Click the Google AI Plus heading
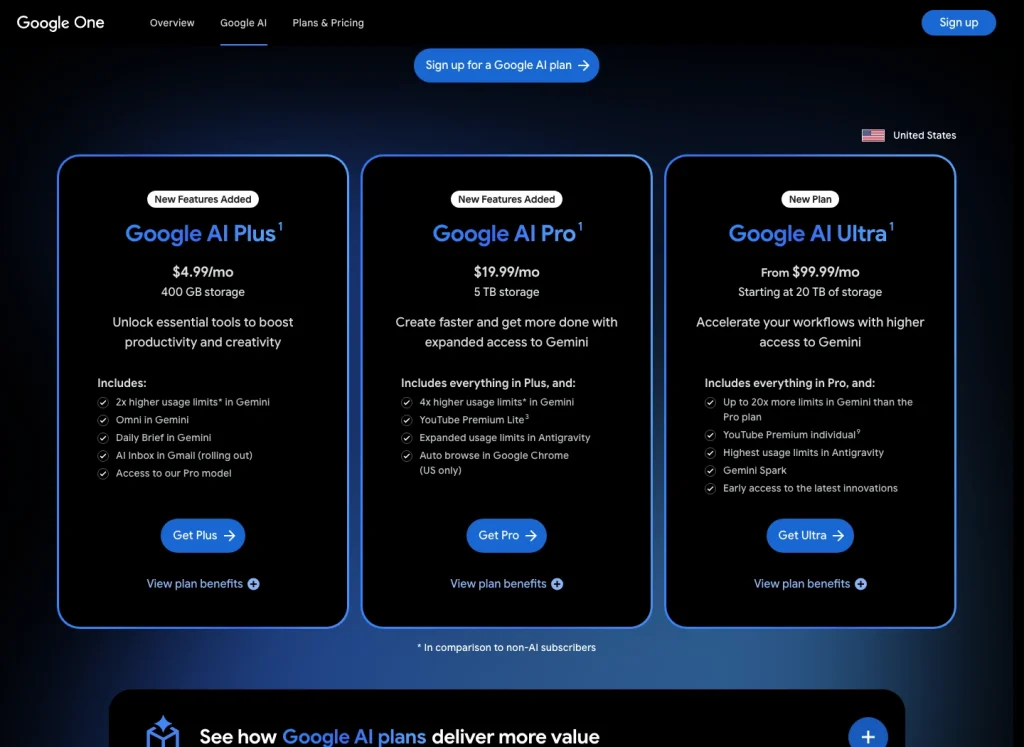Viewport: 1024px width, 747px height. (203, 233)
